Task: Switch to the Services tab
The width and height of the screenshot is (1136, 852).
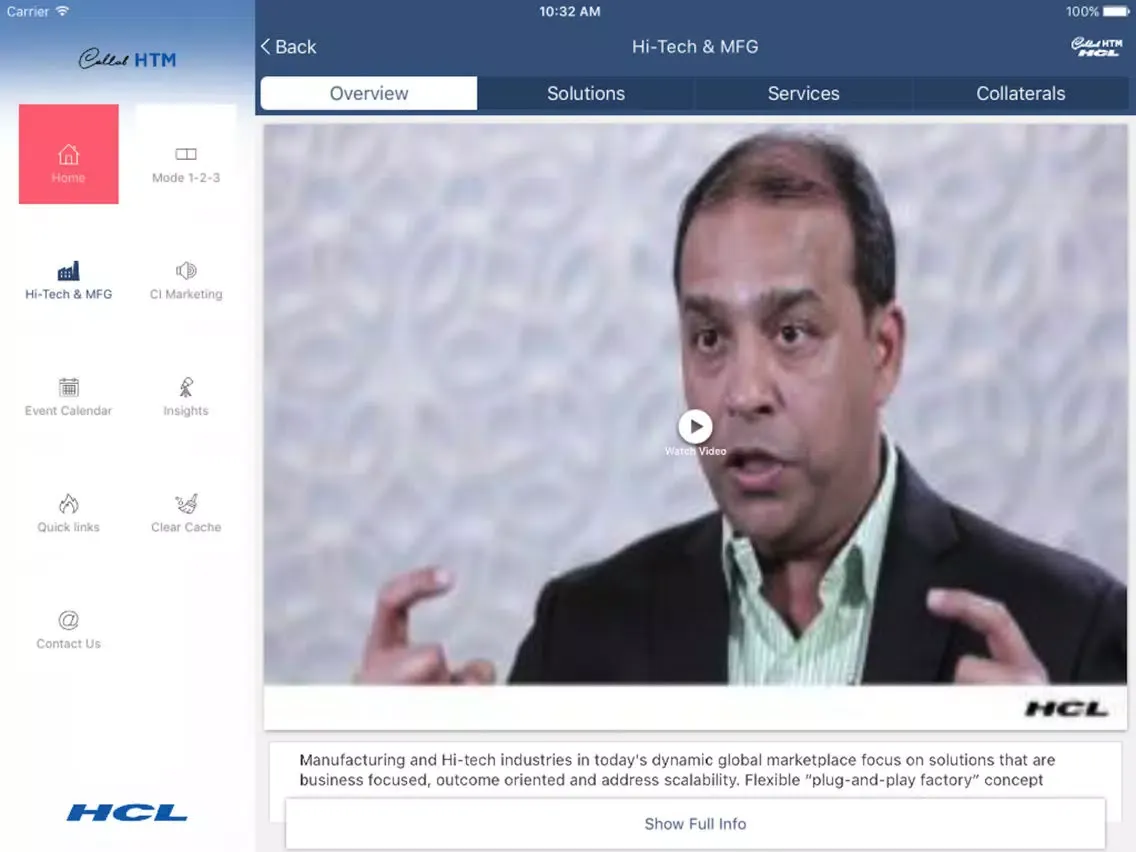Action: click(x=803, y=94)
